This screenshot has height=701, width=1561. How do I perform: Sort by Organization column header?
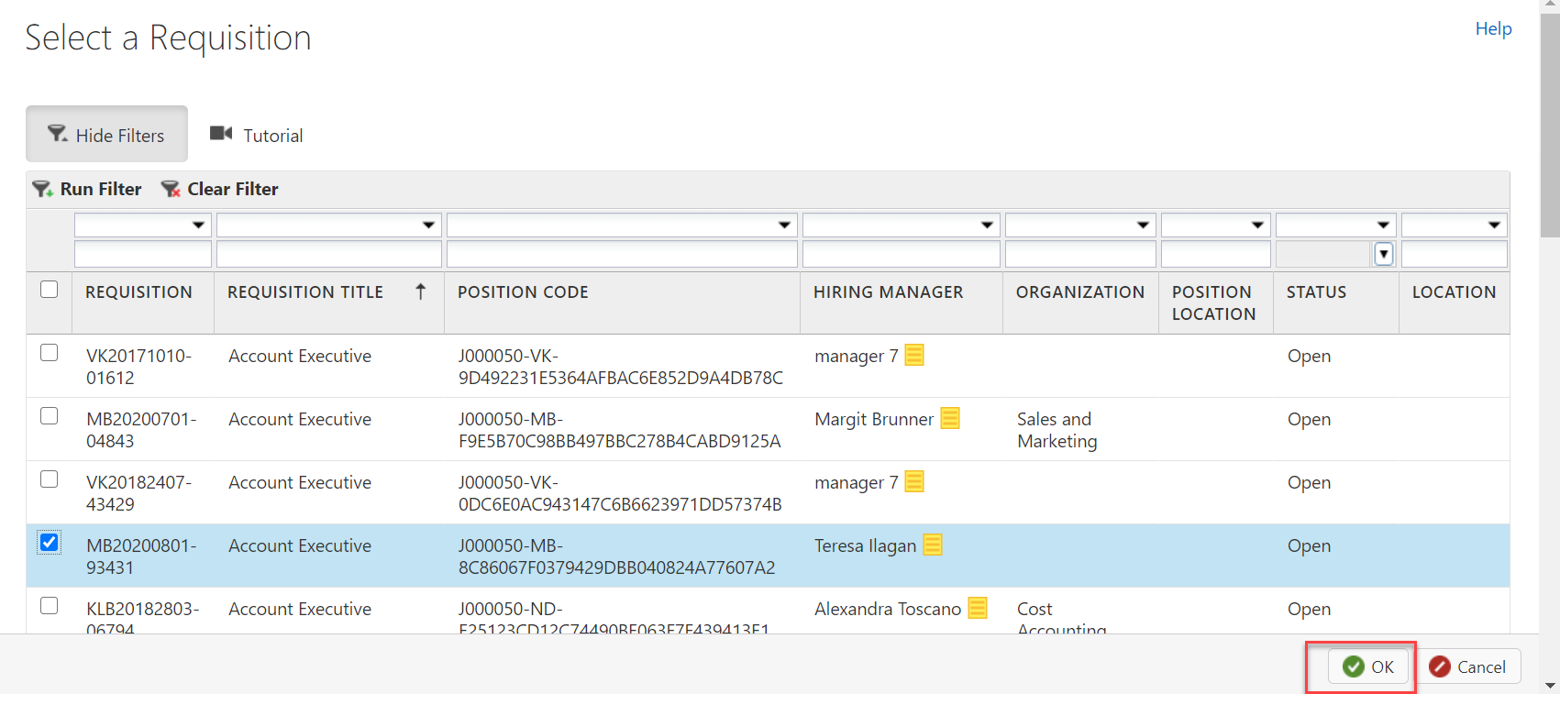pos(1080,292)
